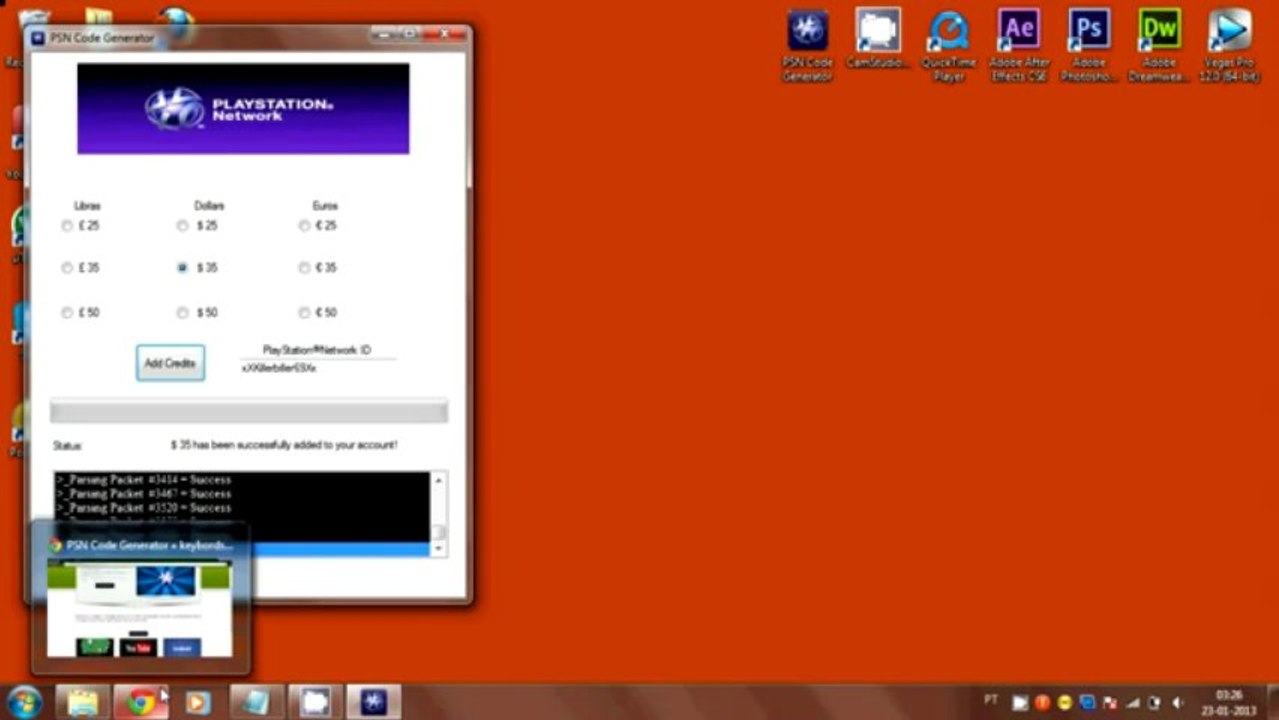This screenshot has height=720, width=1279.
Task: Click the log box scroll-down arrow
Action: pos(438,549)
